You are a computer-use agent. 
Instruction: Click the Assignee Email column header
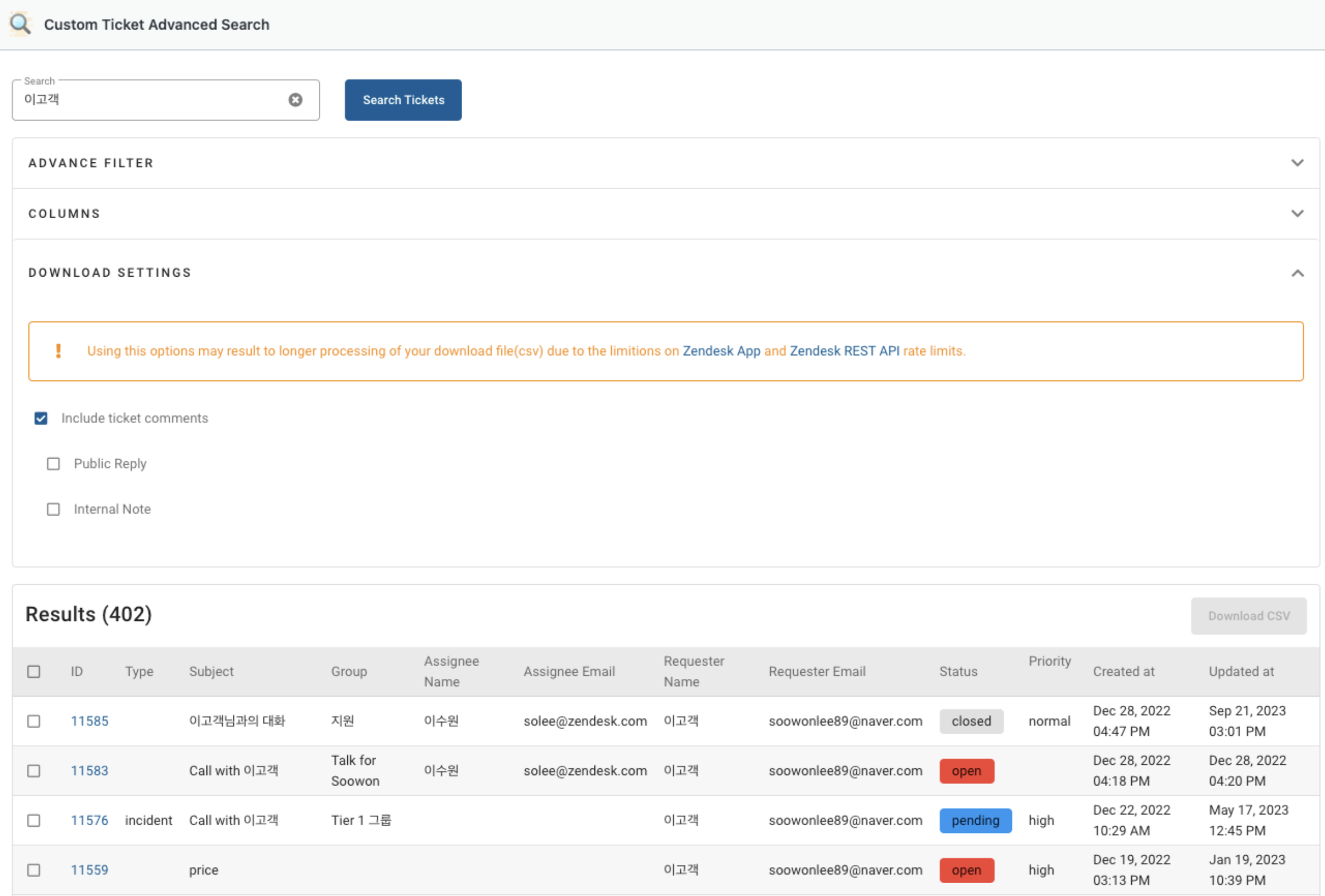569,671
